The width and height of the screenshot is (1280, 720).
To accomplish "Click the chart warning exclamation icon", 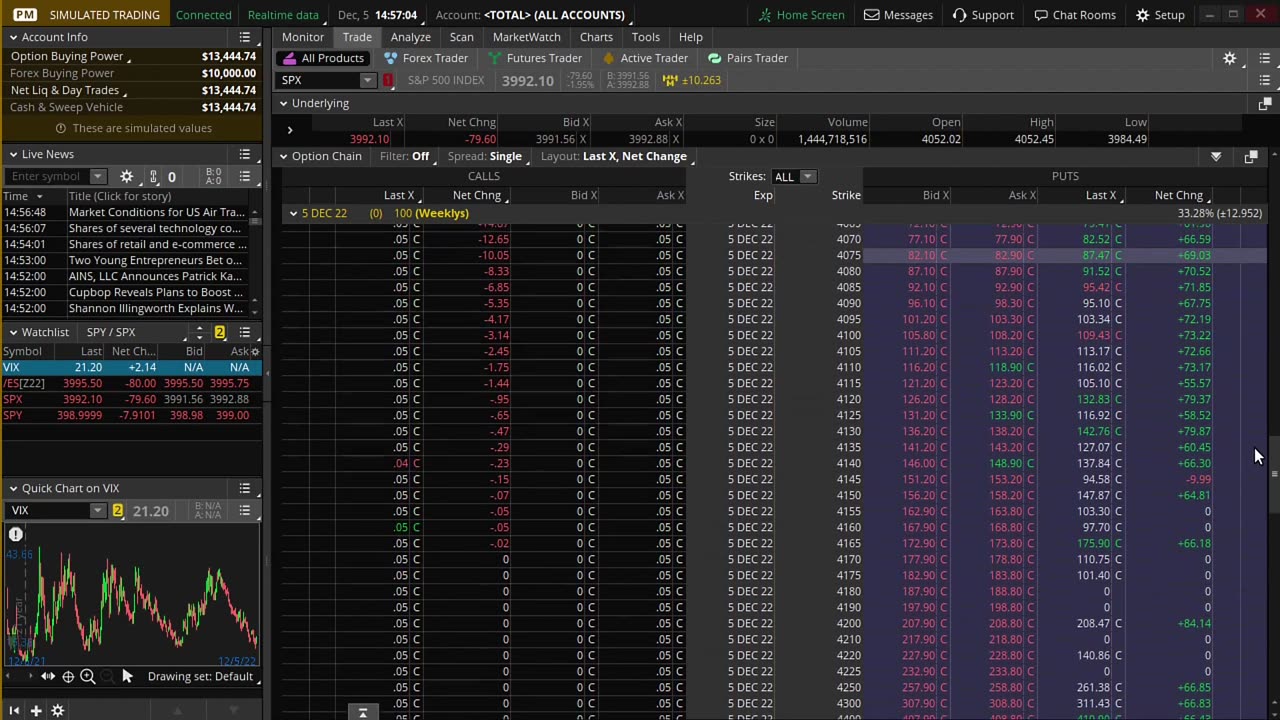I will pos(16,534).
